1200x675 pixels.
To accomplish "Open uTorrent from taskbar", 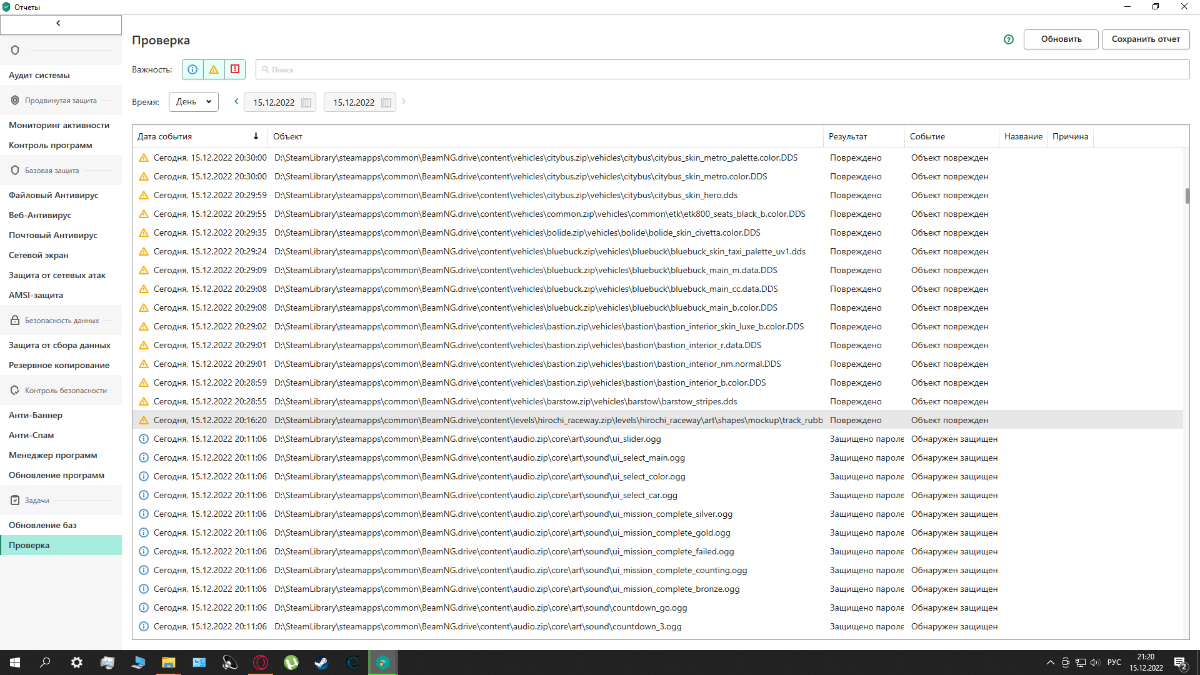I will pyautogui.click(x=291, y=662).
